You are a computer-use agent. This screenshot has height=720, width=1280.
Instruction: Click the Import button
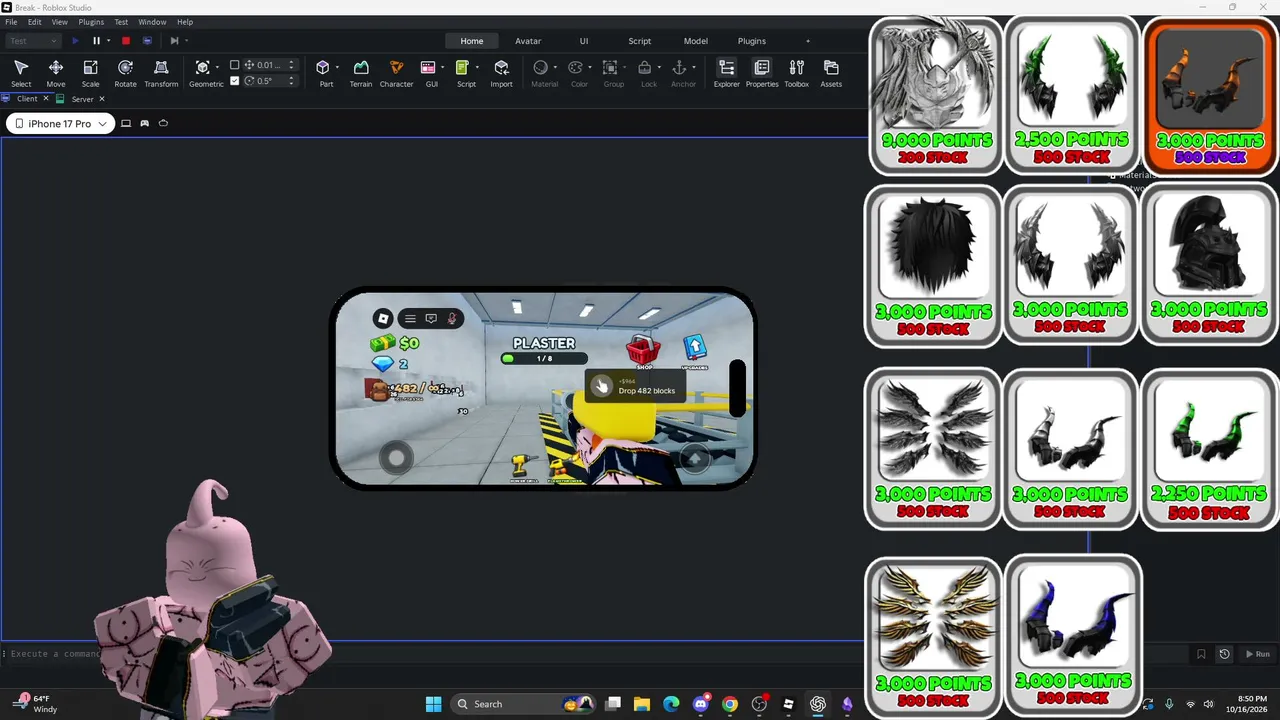(x=501, y=73)
